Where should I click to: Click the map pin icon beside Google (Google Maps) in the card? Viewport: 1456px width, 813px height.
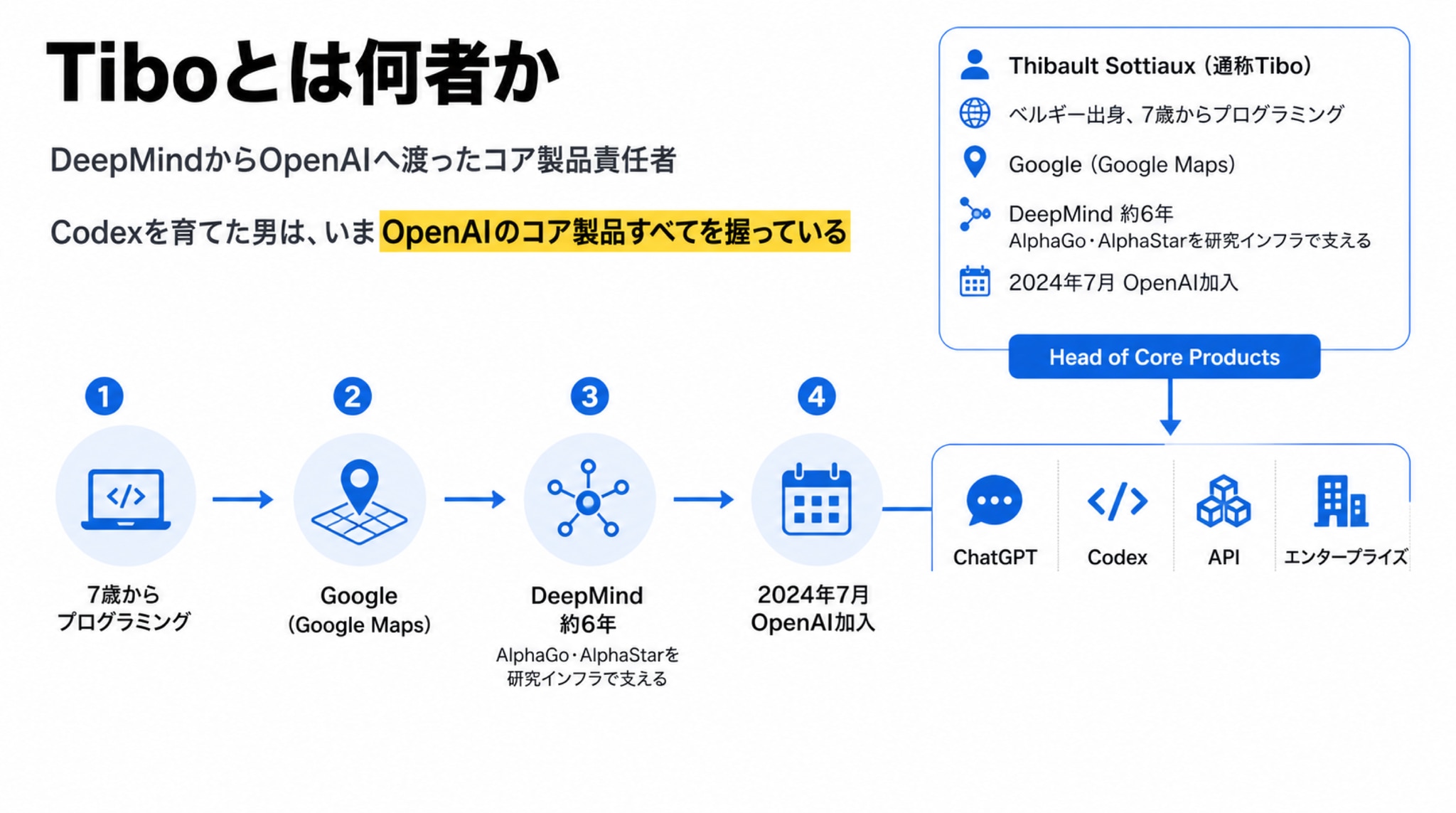975,162
